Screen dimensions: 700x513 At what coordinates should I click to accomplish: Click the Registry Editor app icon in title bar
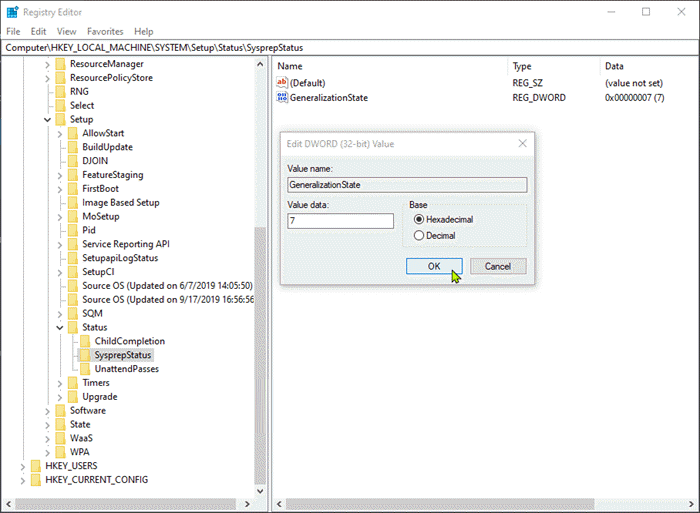[x=12, y=12]
